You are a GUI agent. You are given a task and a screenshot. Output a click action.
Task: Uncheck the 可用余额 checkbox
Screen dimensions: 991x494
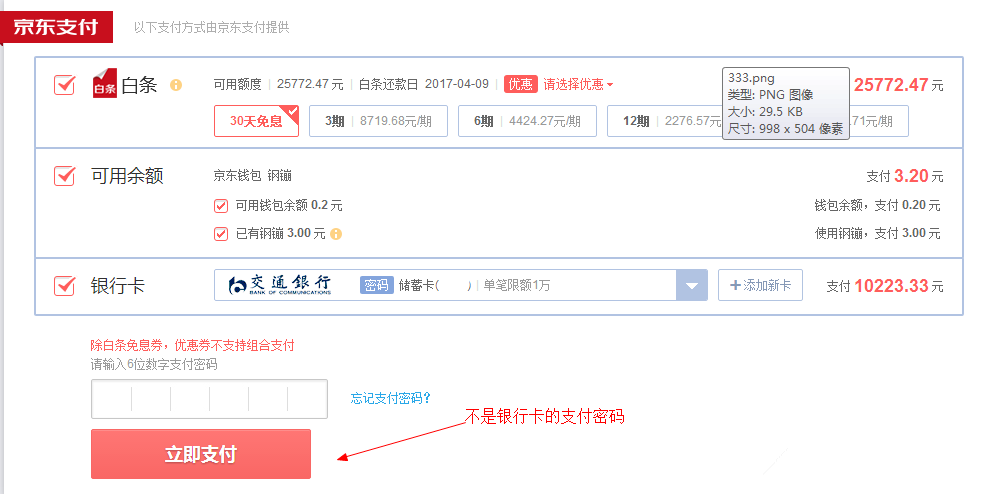64,176
